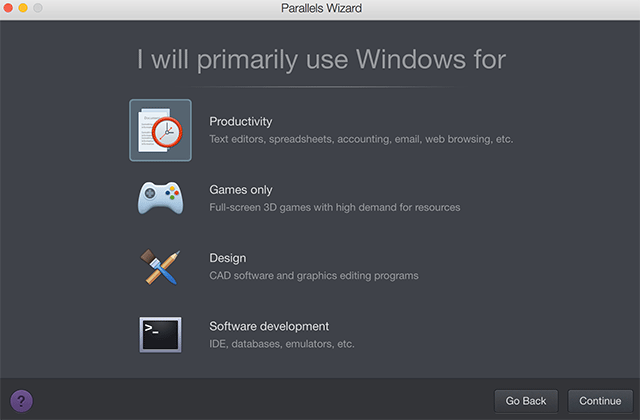
Task: Click the Continue button
Action: pyautogui.click(x=600, y=401)
